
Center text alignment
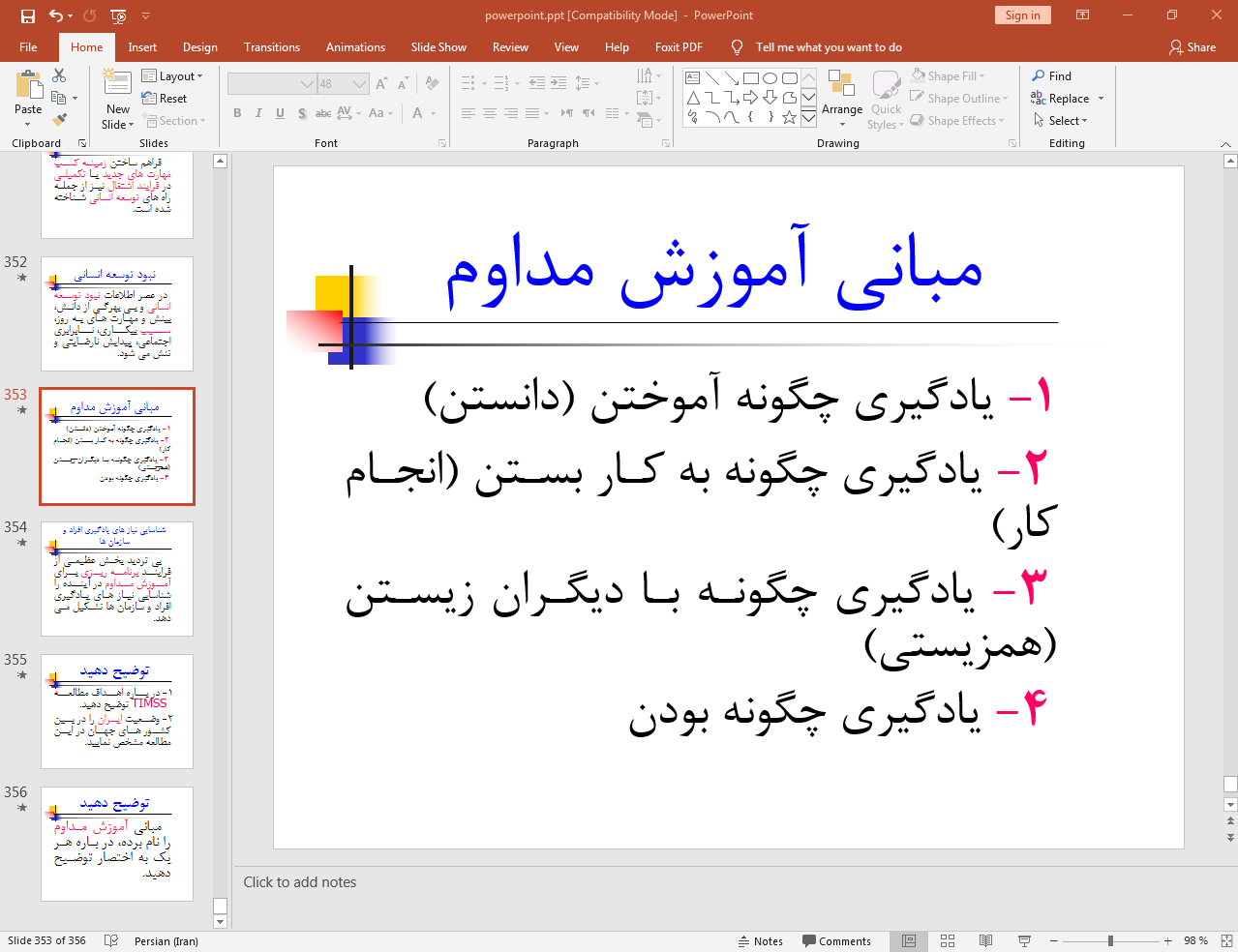490,113
